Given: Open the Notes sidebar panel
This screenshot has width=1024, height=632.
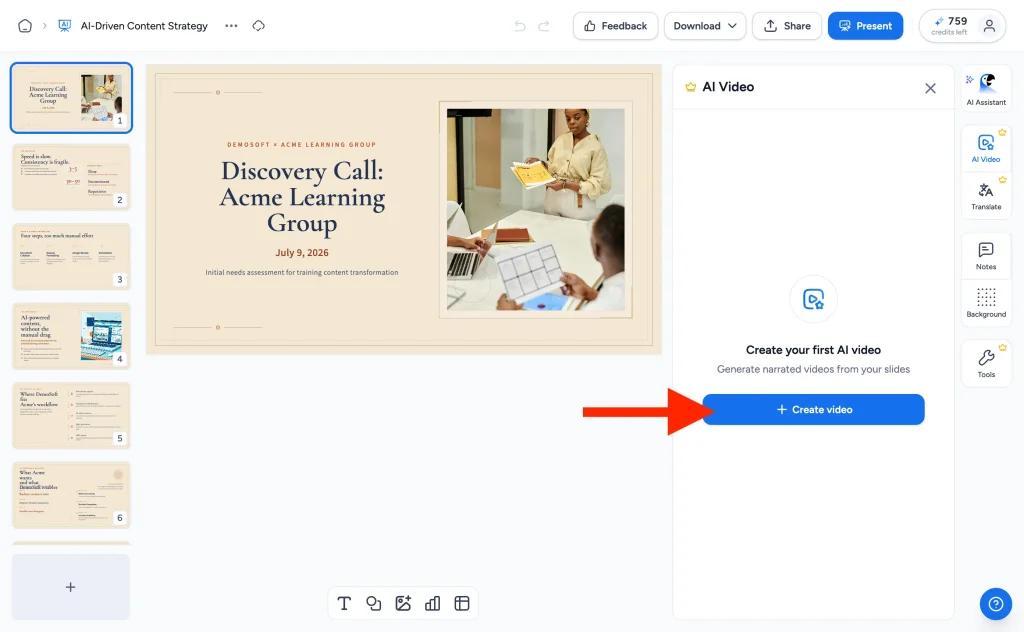Looking at the screenshot, I should click(x=986, y=256).
